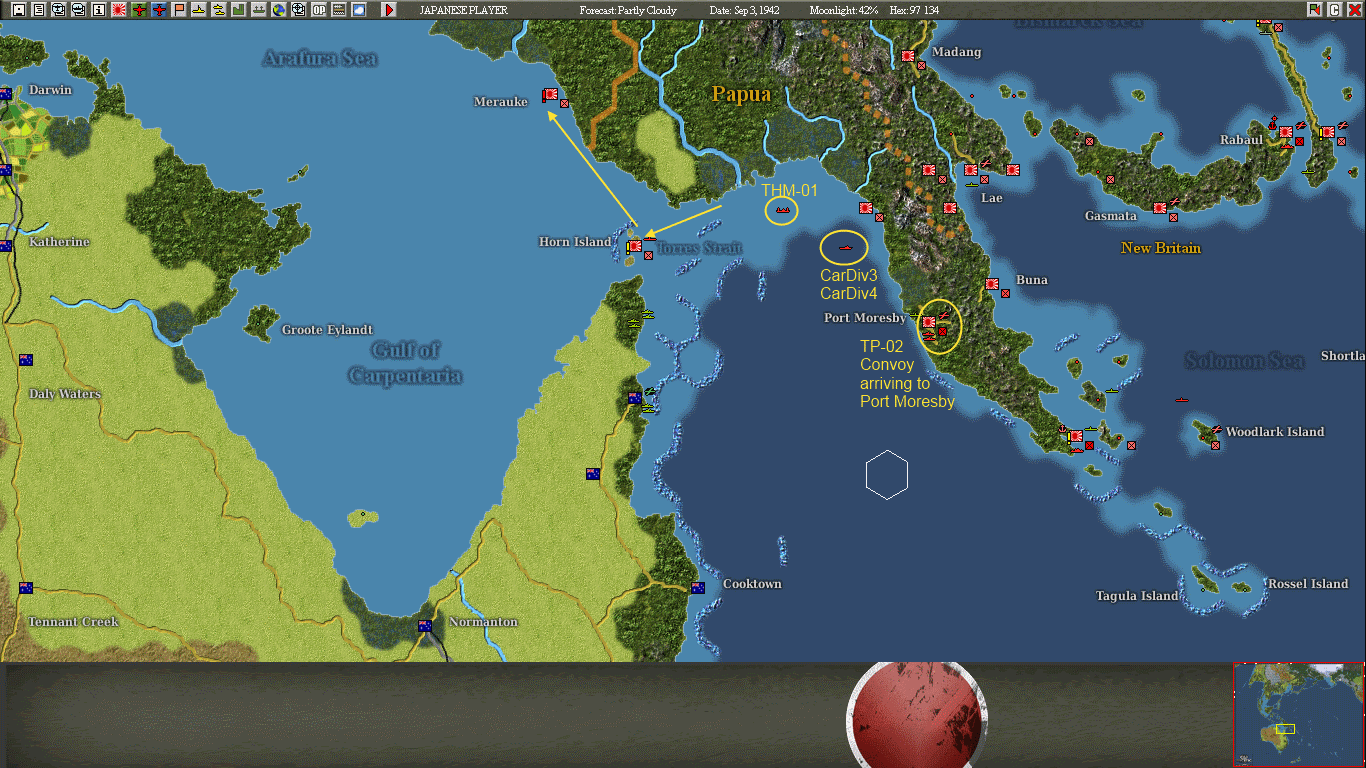
Task: Toggle the weather overlay with the cloud icon
Action: tap(360, 9)
